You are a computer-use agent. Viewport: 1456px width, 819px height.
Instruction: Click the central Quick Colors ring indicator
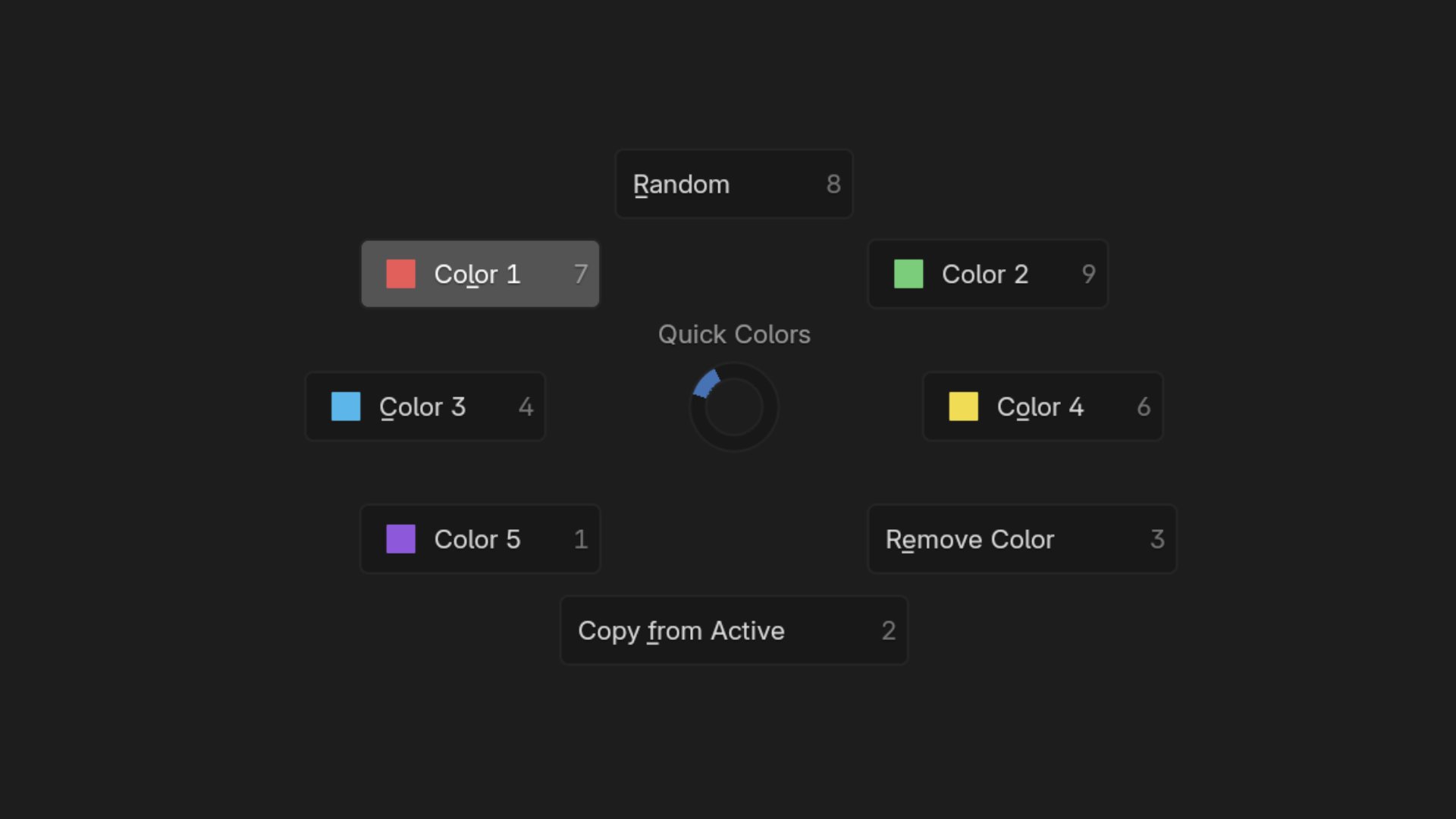click(733, 407)
